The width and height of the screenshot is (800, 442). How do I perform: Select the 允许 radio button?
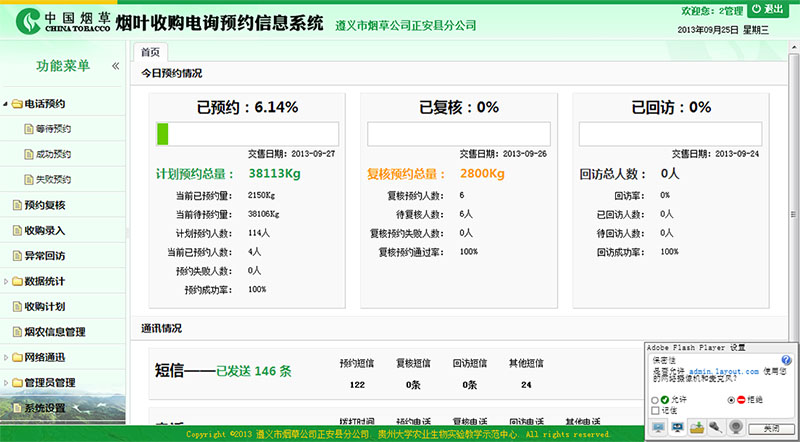pyautogui.click(x=656, y=398)
